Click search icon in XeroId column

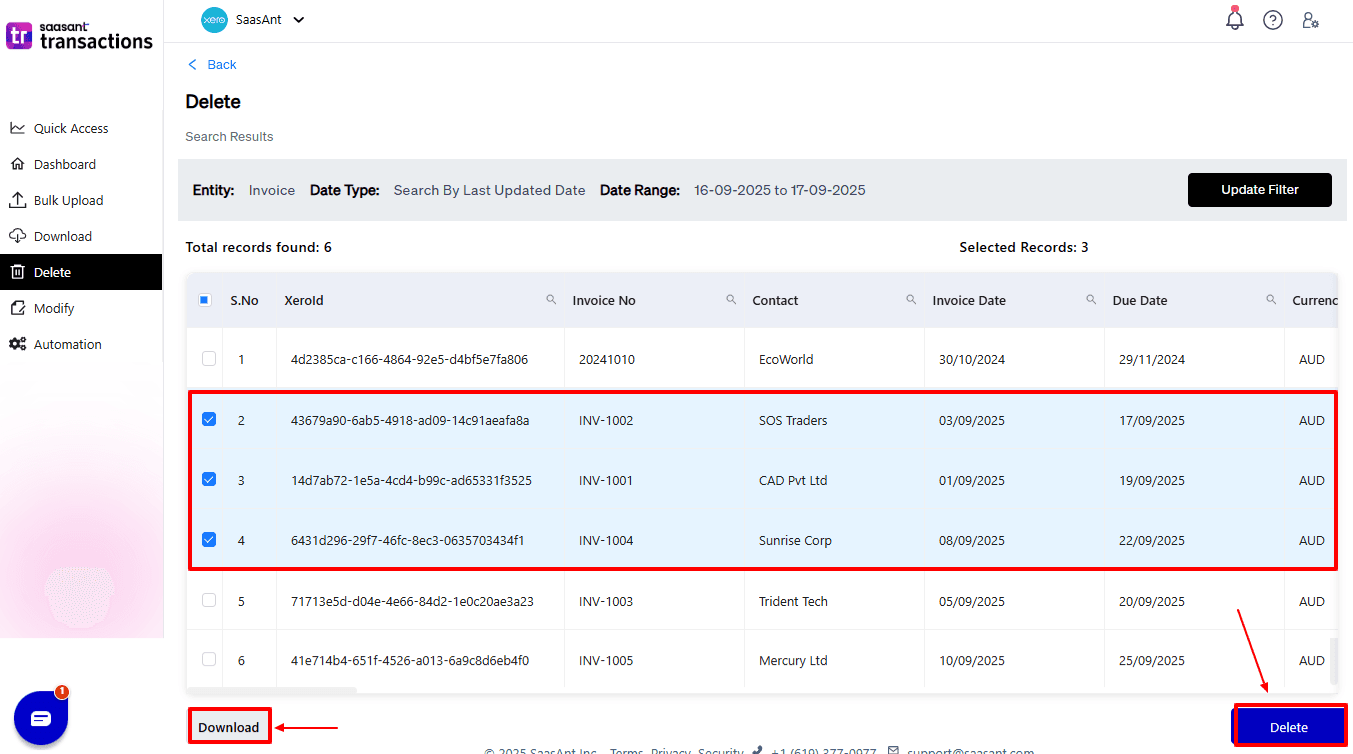(551, 299)
